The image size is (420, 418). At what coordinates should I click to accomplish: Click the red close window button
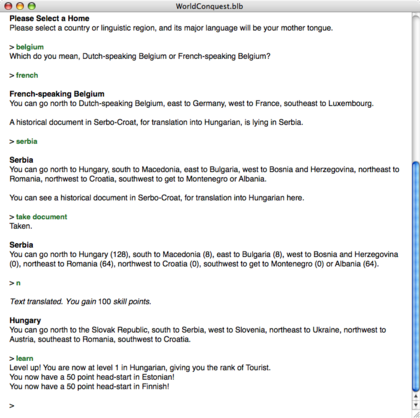click(8, 6)
